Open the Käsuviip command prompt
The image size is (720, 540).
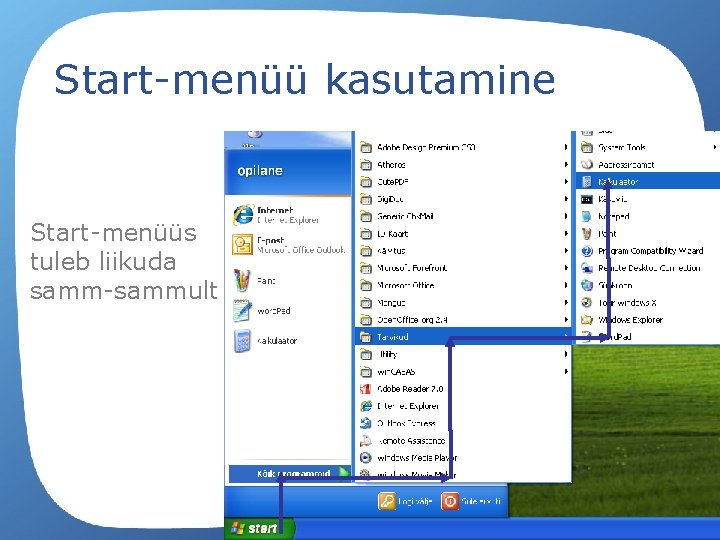[x=648, y=199]
